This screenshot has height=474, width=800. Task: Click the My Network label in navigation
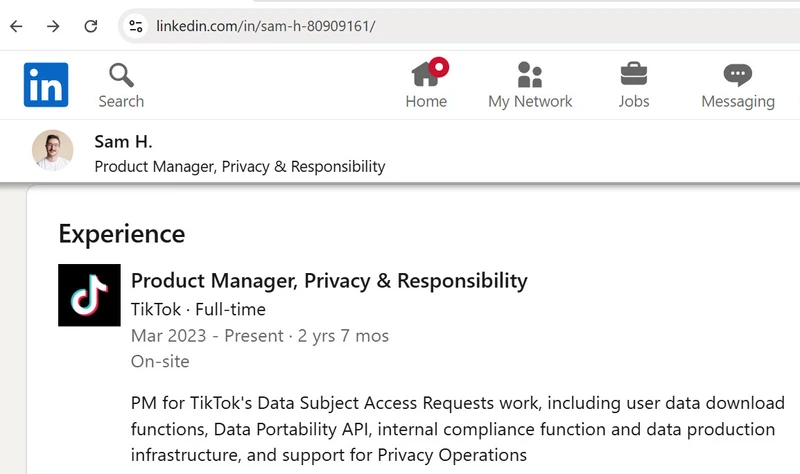(x=530, y=101)
